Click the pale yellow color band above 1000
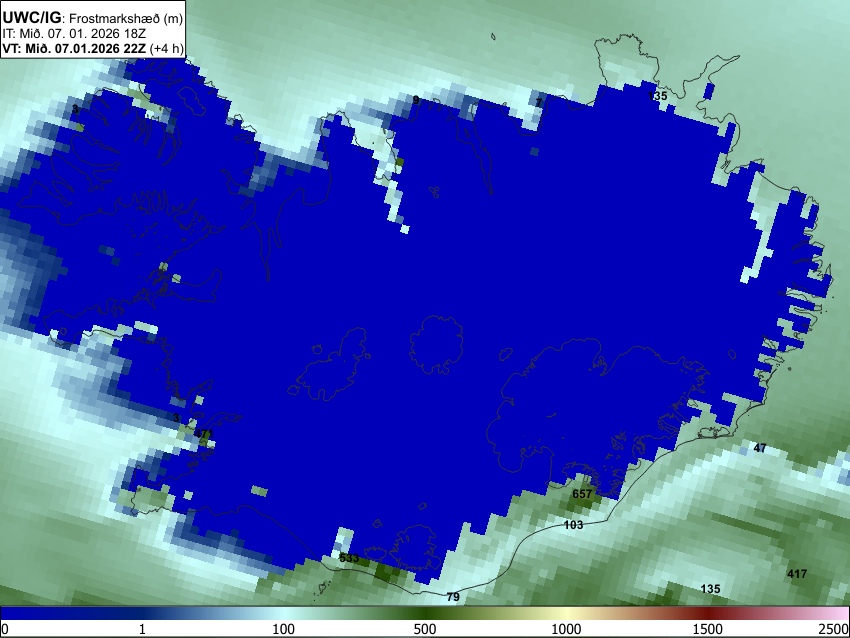This screenshot has width=850, height=638. click(x=566, y=614)
